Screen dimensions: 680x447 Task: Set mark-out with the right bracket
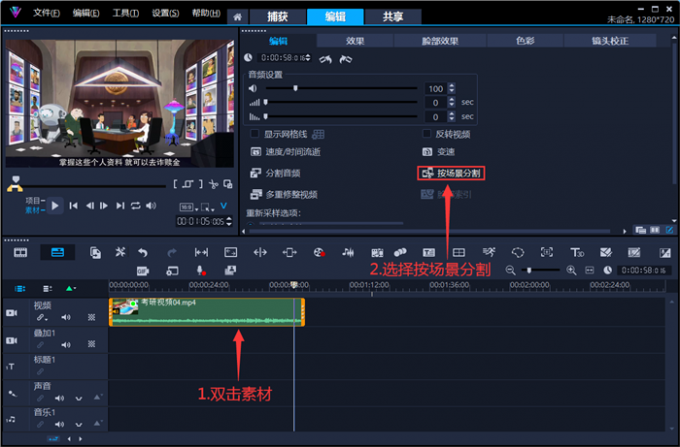pyautogui.click(x=201, y=184)
